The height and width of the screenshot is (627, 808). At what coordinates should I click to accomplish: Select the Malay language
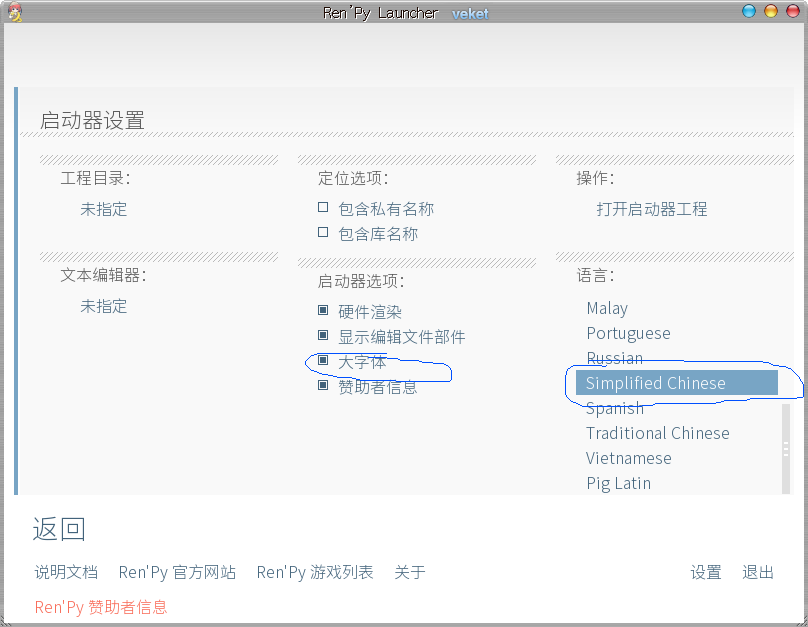pos(607,308)
